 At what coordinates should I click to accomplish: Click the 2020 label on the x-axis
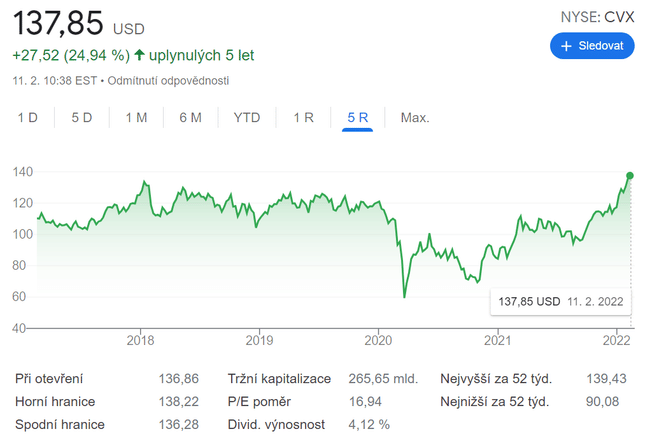[x=378, y=338]
